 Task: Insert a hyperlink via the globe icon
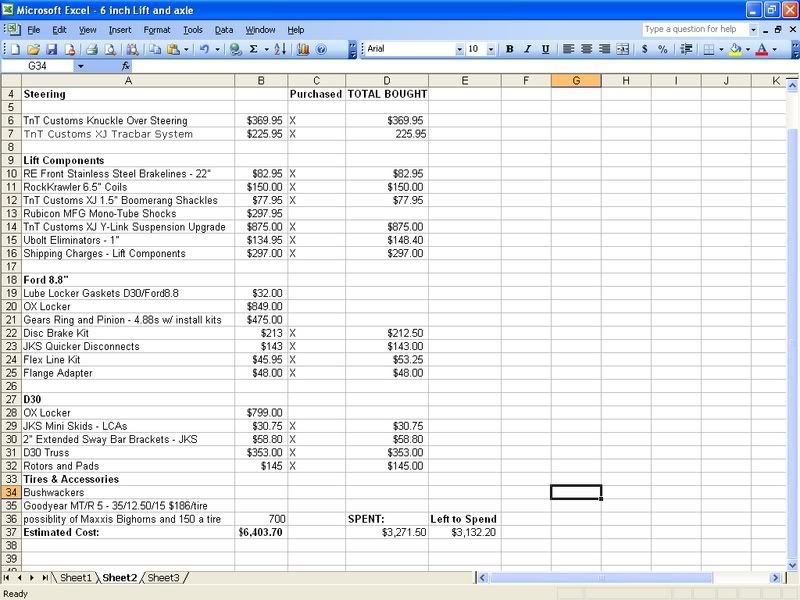(x=235, y=49)
